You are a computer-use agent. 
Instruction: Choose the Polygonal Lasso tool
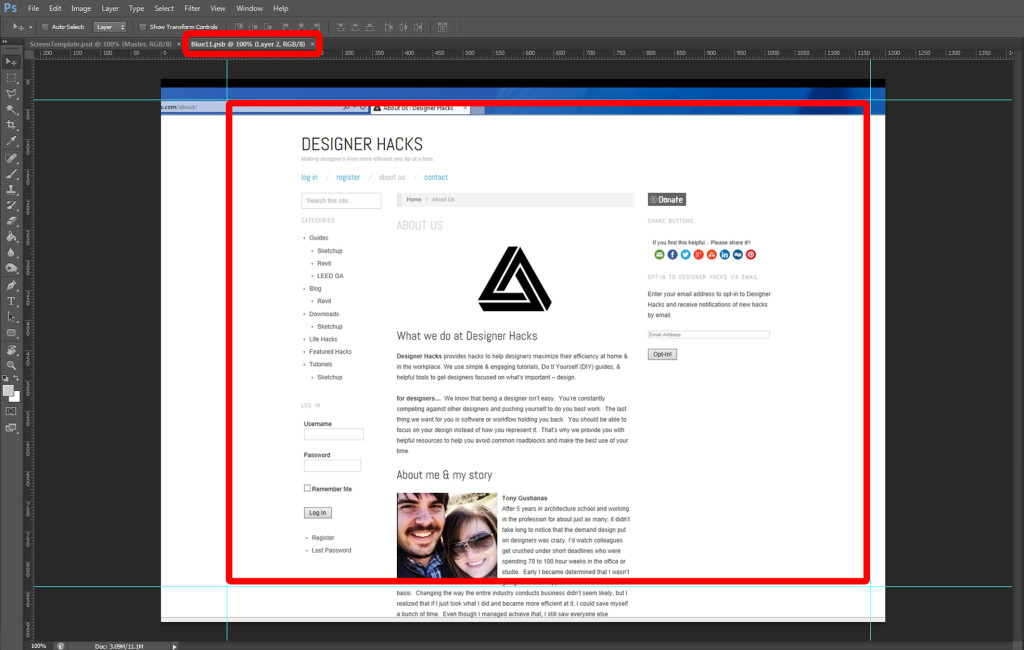click(x=11, y=93)
